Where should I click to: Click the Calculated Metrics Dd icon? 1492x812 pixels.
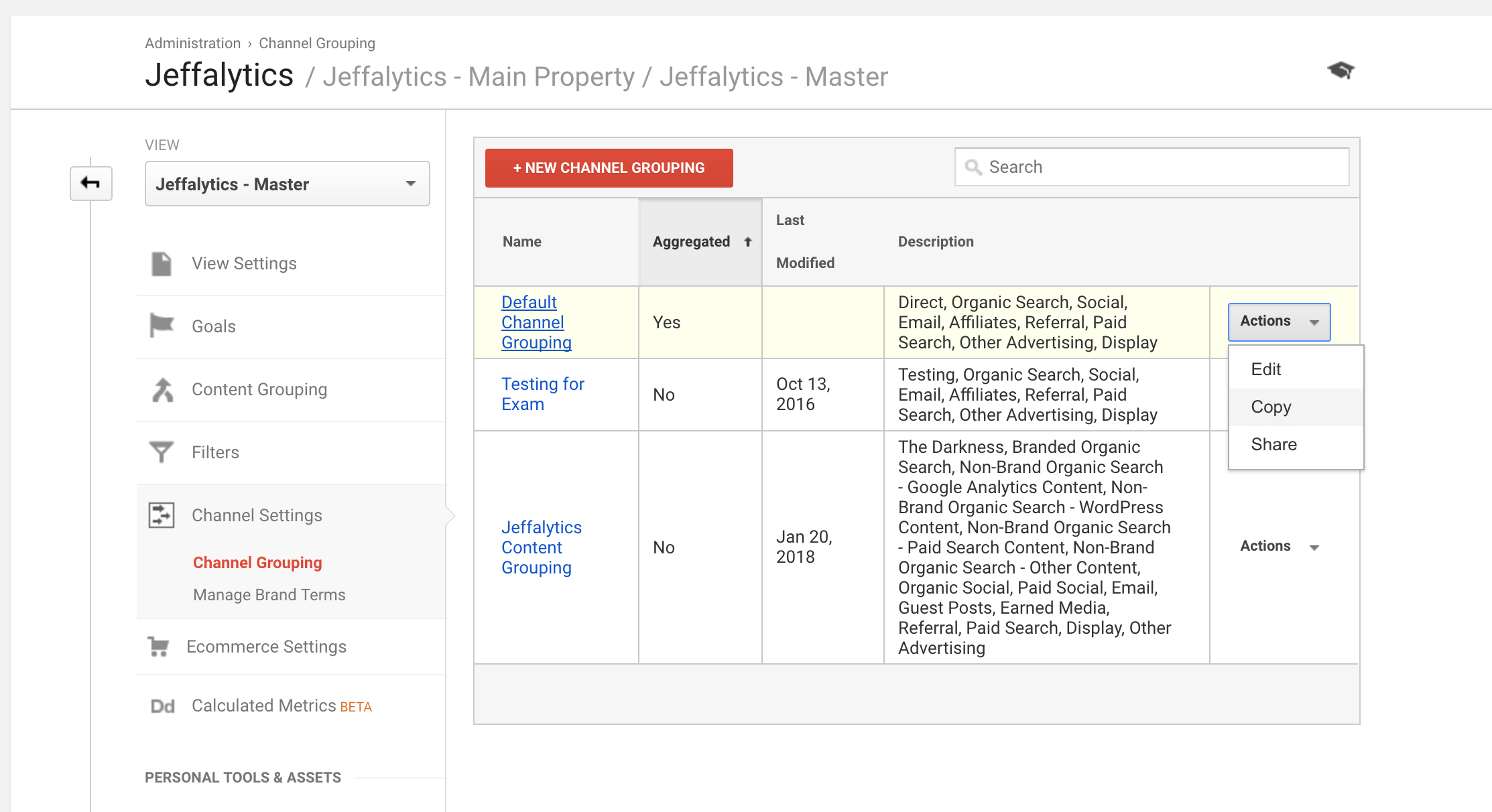point(162,706)
